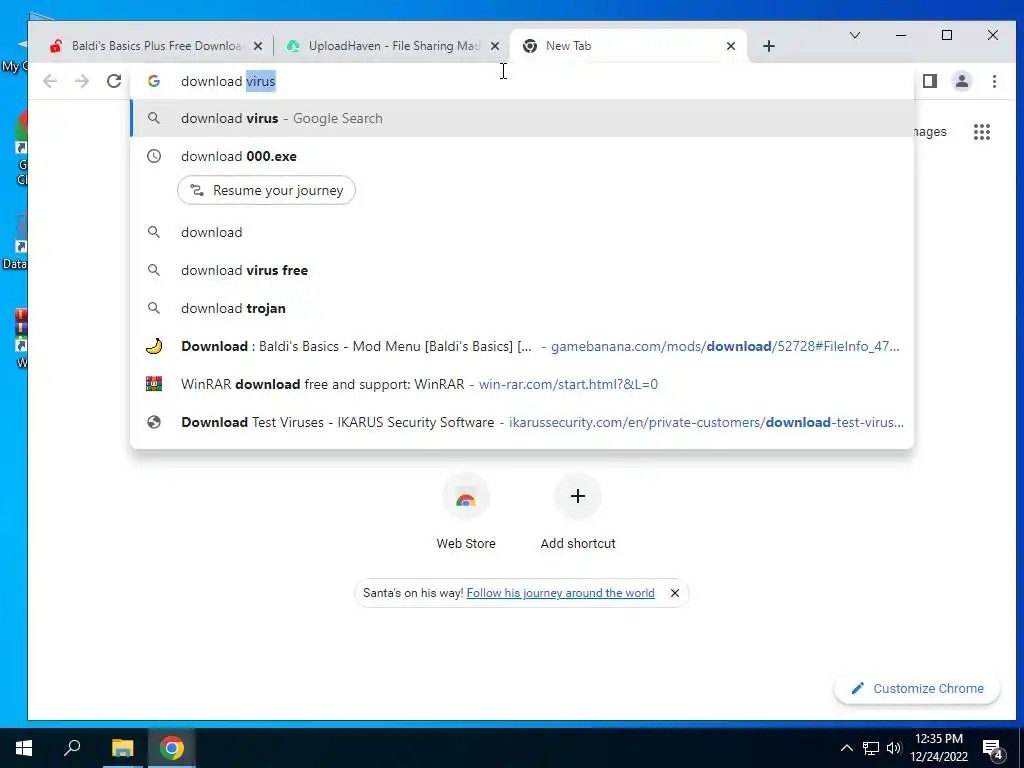Click the network icon in system tray
The image size is (1024, 768).
click(x=871, y=748)
